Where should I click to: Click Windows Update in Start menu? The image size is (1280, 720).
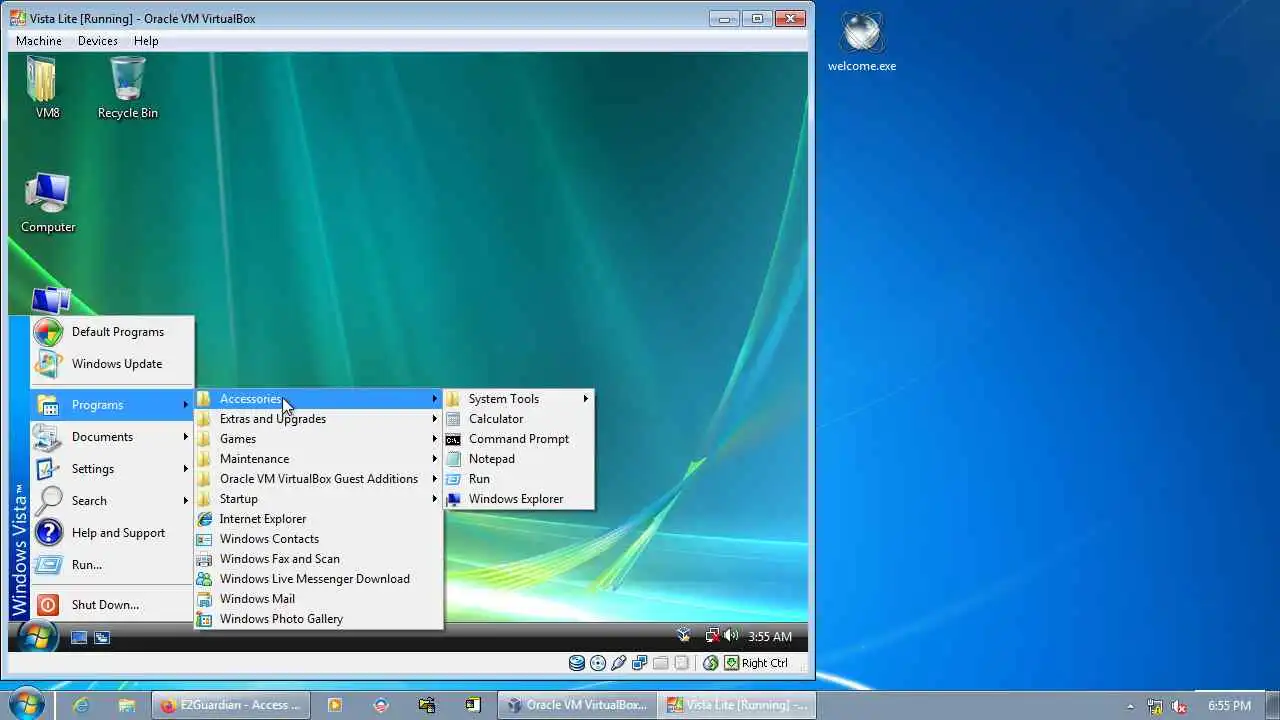[x=112, y=364]
